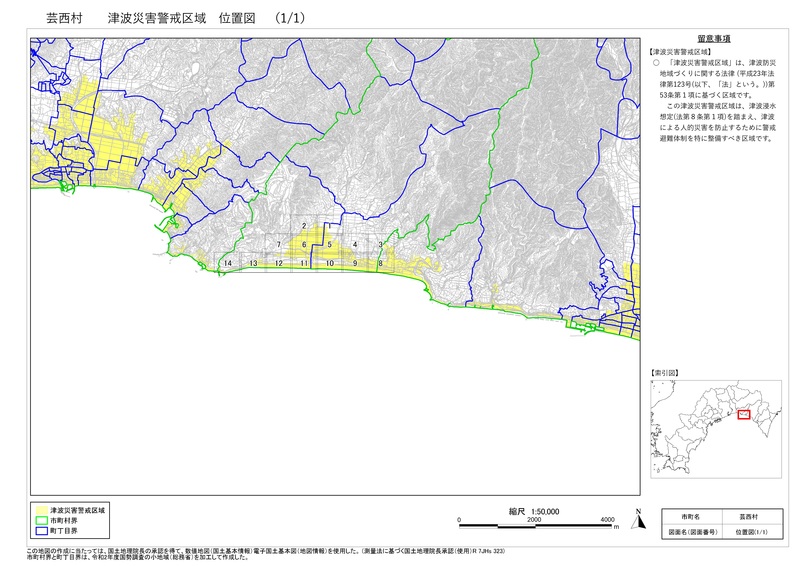Viewport: 800px width, 566px height.
Task: Select map grid cell number 2
Action: tap(303, 227)
